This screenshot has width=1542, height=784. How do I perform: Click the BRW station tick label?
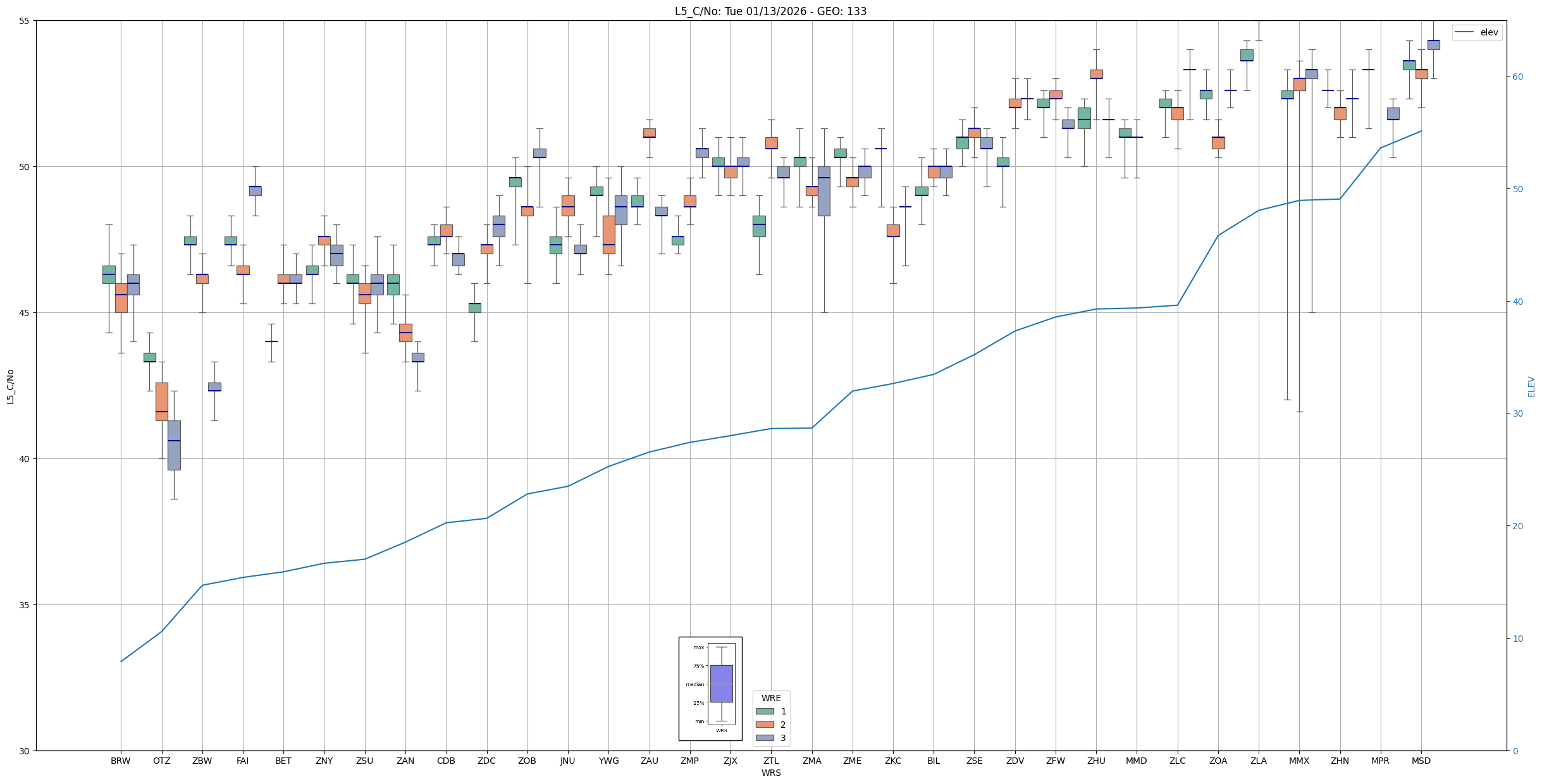(120, 761)
